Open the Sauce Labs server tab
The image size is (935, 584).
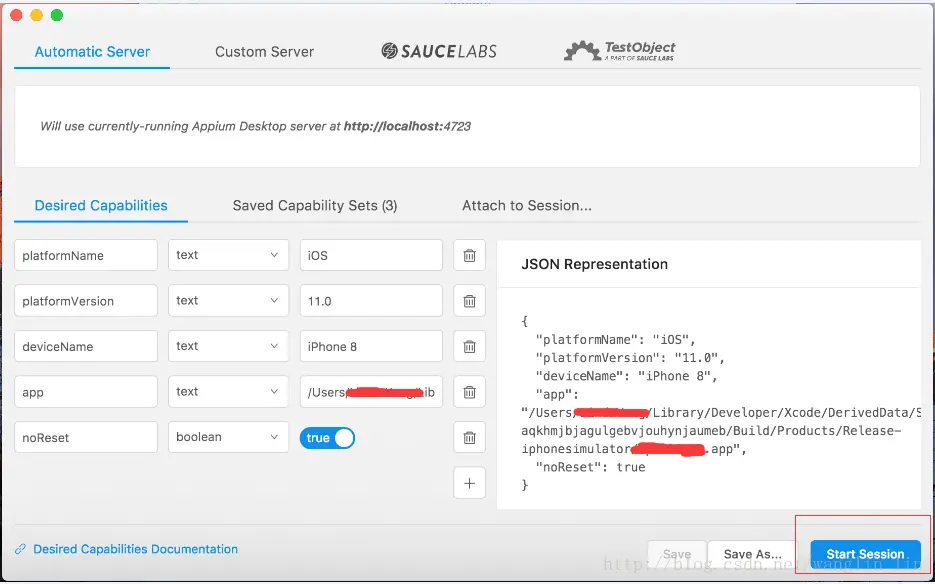click(439, 51)
